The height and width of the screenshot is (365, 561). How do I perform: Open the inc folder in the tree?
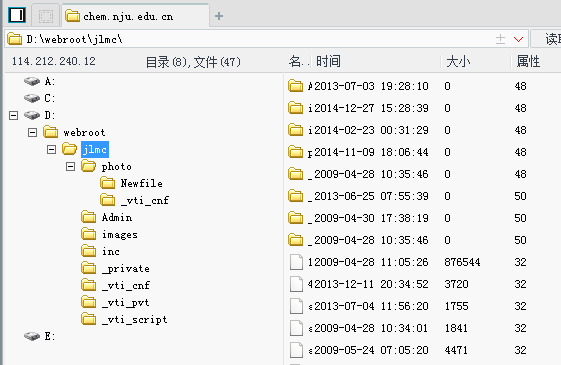(x=111, y=251)
